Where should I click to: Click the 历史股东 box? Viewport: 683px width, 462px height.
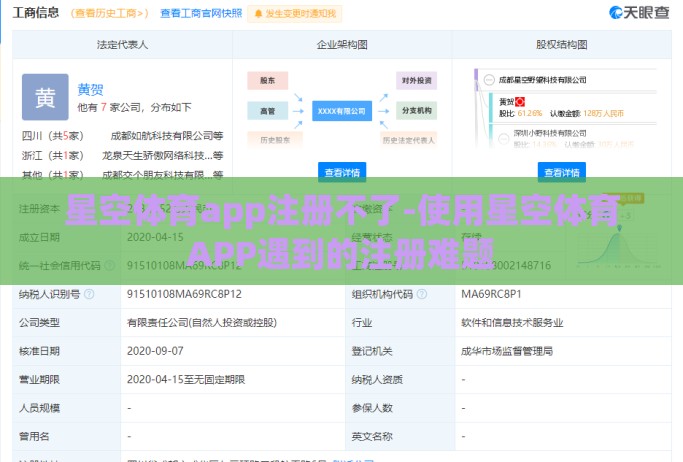click(x=275, y=140)
